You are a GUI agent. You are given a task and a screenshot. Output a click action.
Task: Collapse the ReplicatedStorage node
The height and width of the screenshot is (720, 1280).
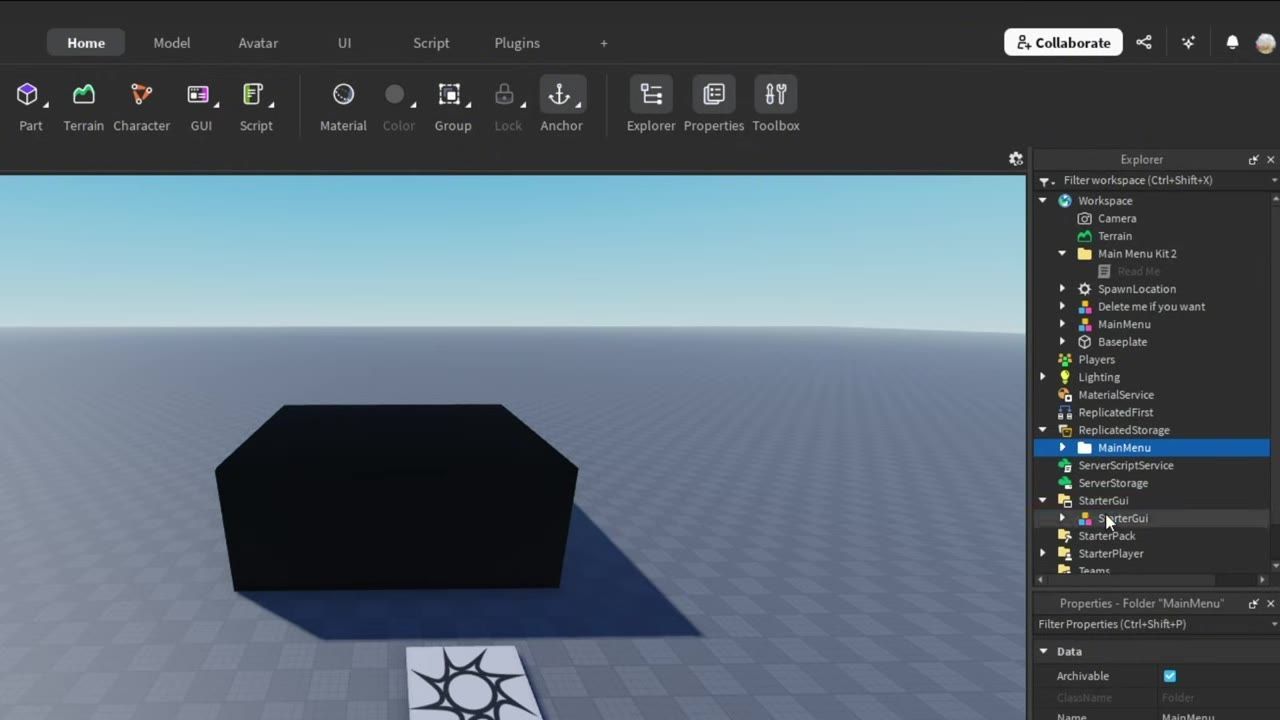pyautogui.click(x=1043, y=430)
